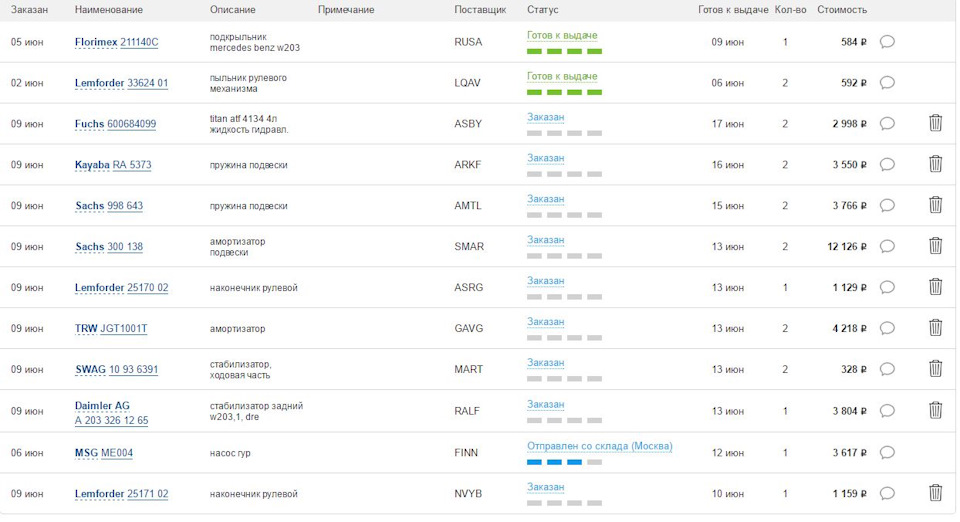Open part number A 203 326 12 65 link
This screenshot has width=960, height=522.
point(111,421)
